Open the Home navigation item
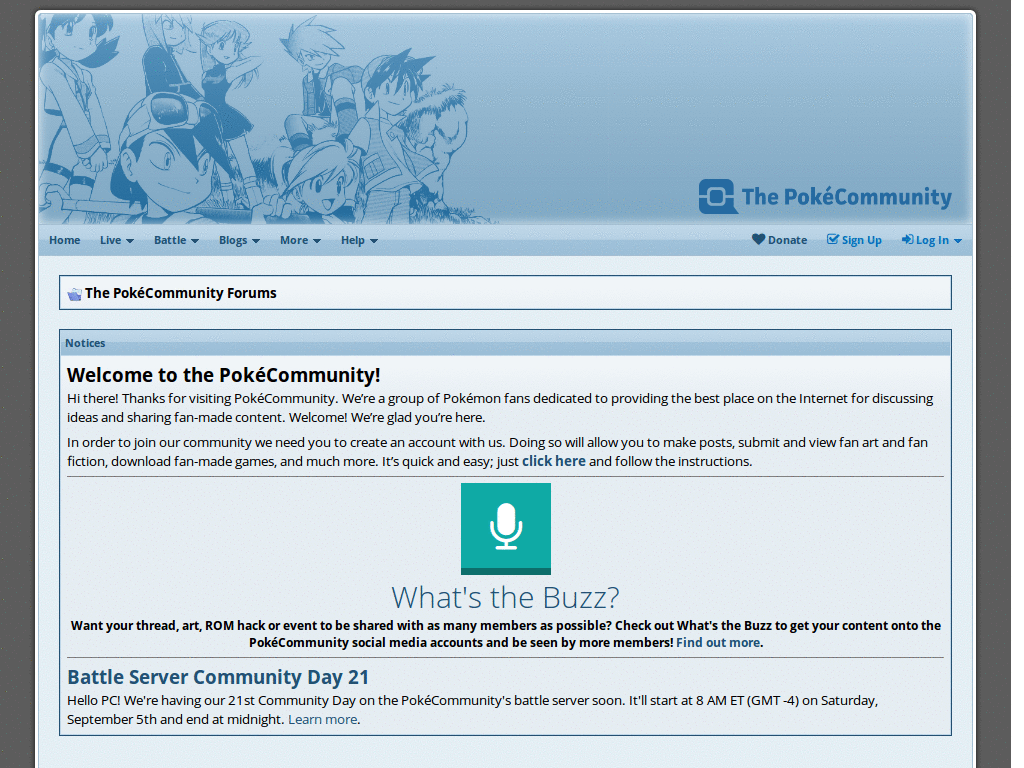 point(65,240)
